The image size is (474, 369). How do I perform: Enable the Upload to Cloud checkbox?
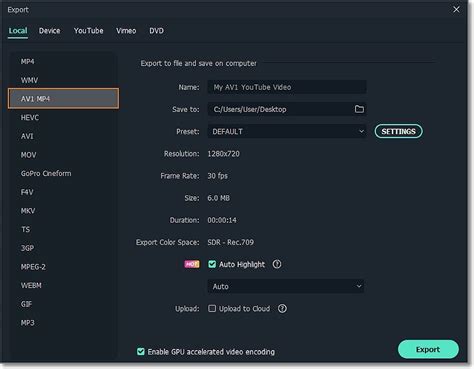[212, 309]
